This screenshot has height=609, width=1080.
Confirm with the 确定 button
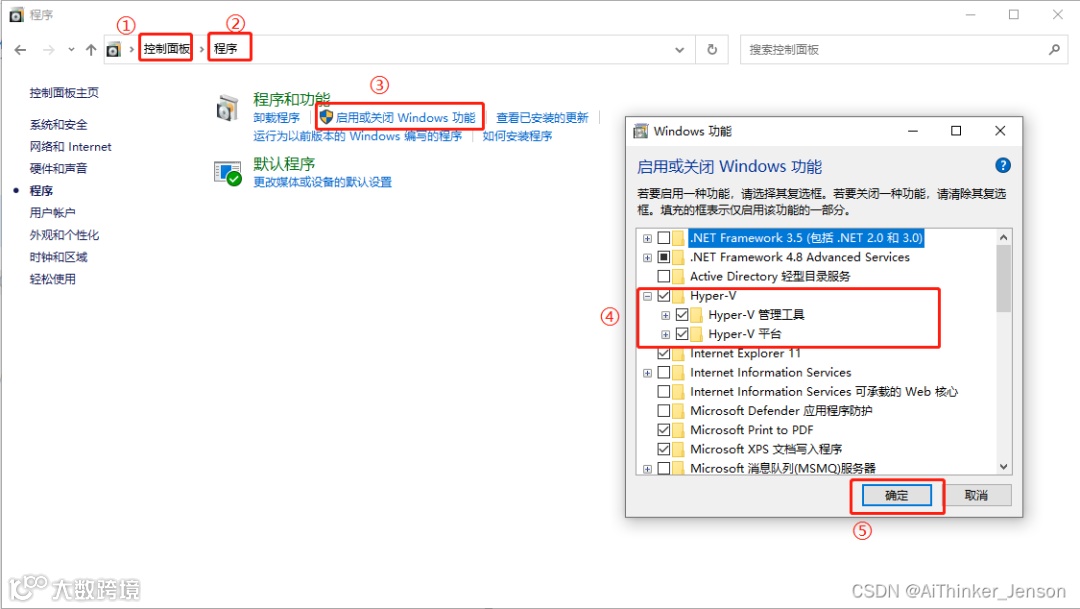click(x=896, y=495)
